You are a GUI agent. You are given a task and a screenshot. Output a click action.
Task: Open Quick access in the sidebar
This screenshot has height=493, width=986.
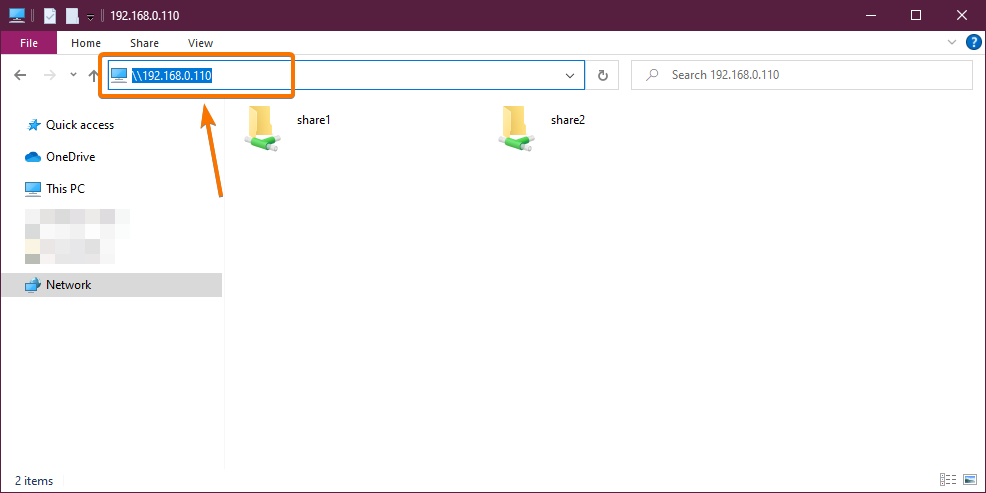[80, 125]
